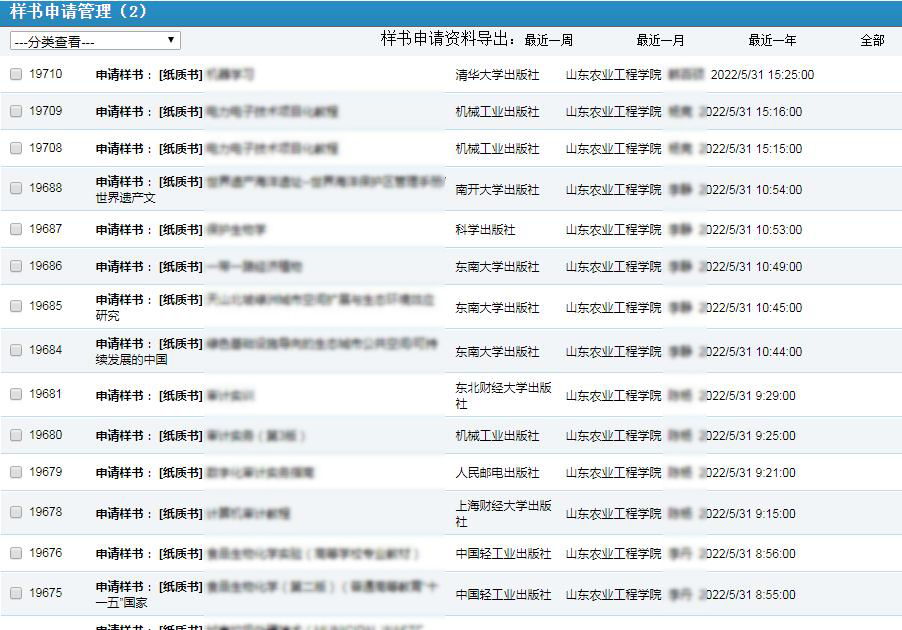
Task: Mark the checkbox beside 19687
Action: click(16, 229)
